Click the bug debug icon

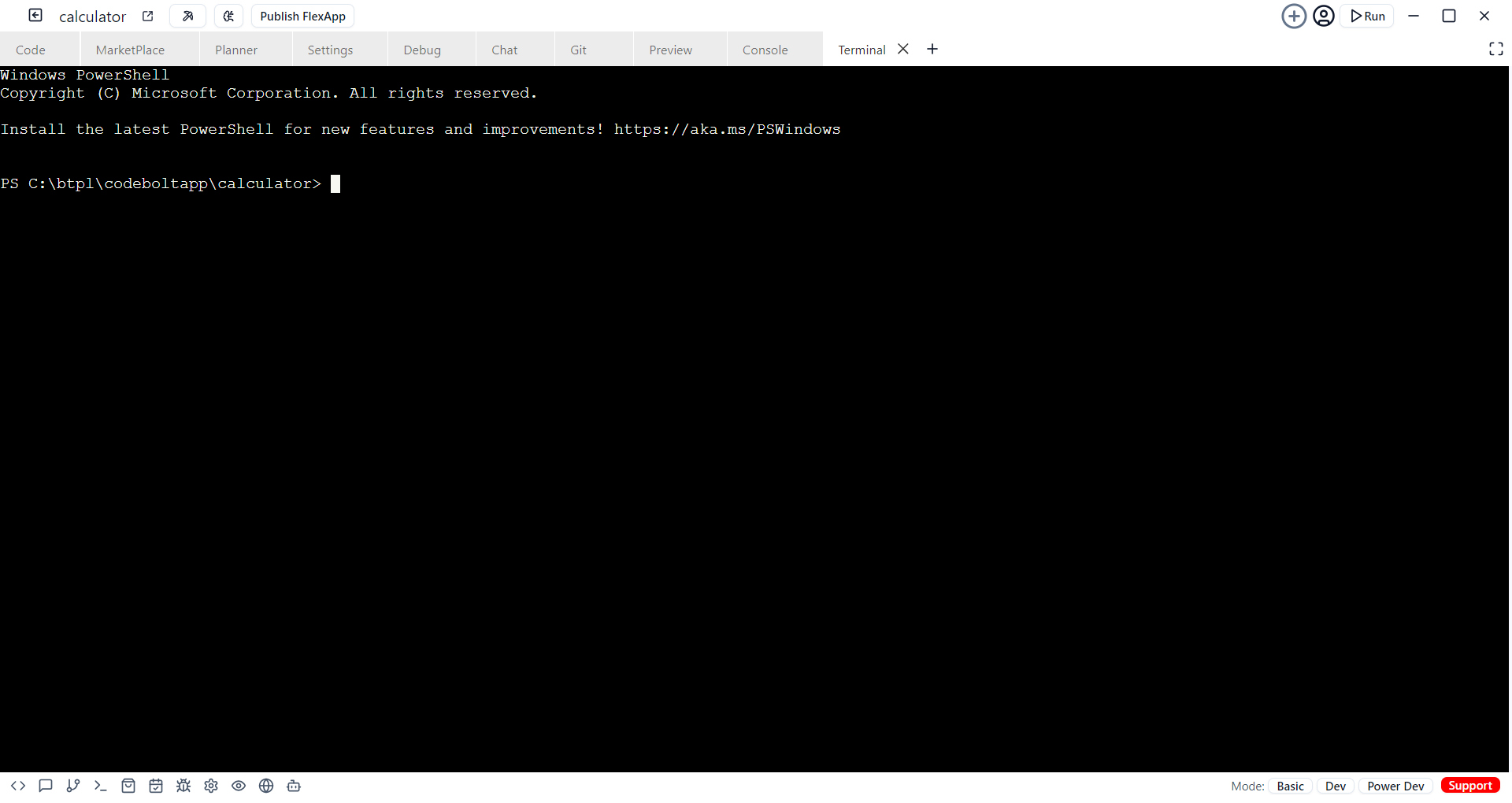(x=183, y=786)
